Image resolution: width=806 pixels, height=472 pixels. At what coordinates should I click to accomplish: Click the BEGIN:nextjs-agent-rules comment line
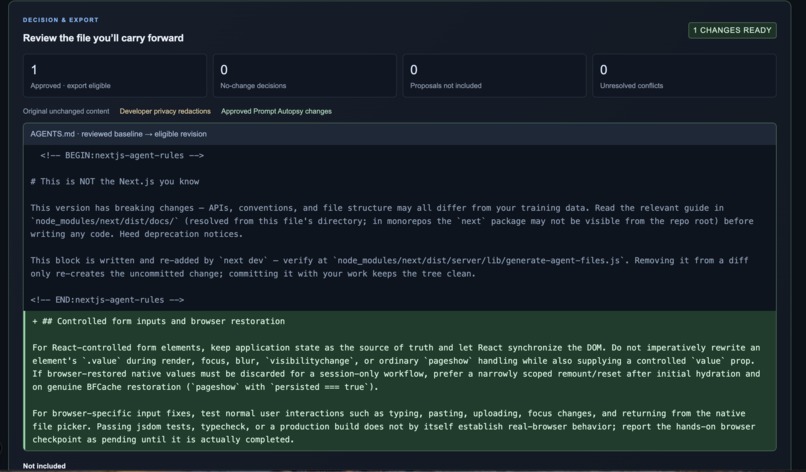122,155
